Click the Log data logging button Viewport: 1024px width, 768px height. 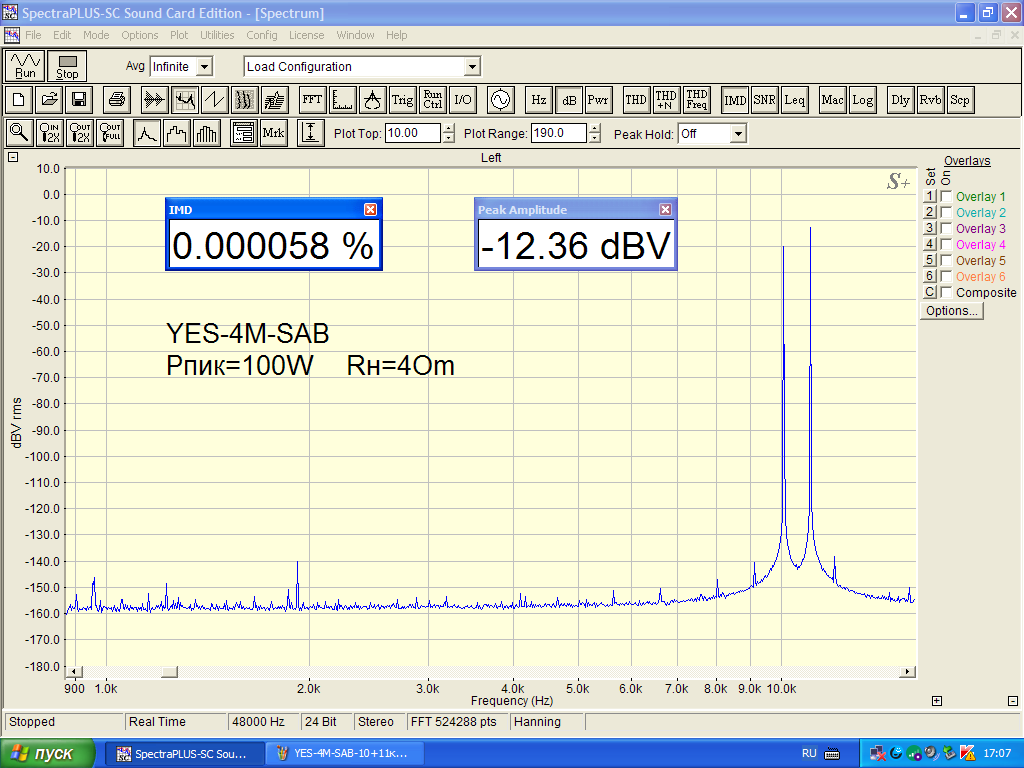(x=862, y=100)
